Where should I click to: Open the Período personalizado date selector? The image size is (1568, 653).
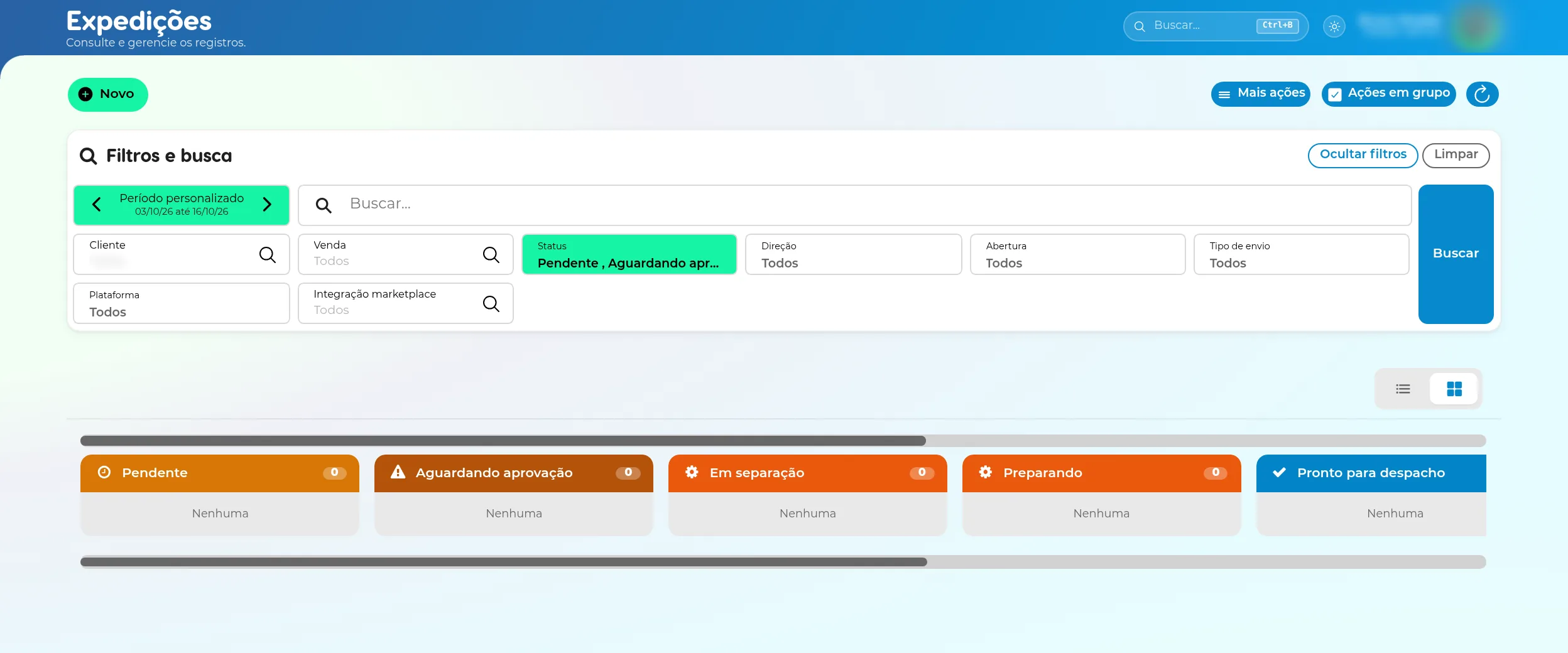coord(182,205)
